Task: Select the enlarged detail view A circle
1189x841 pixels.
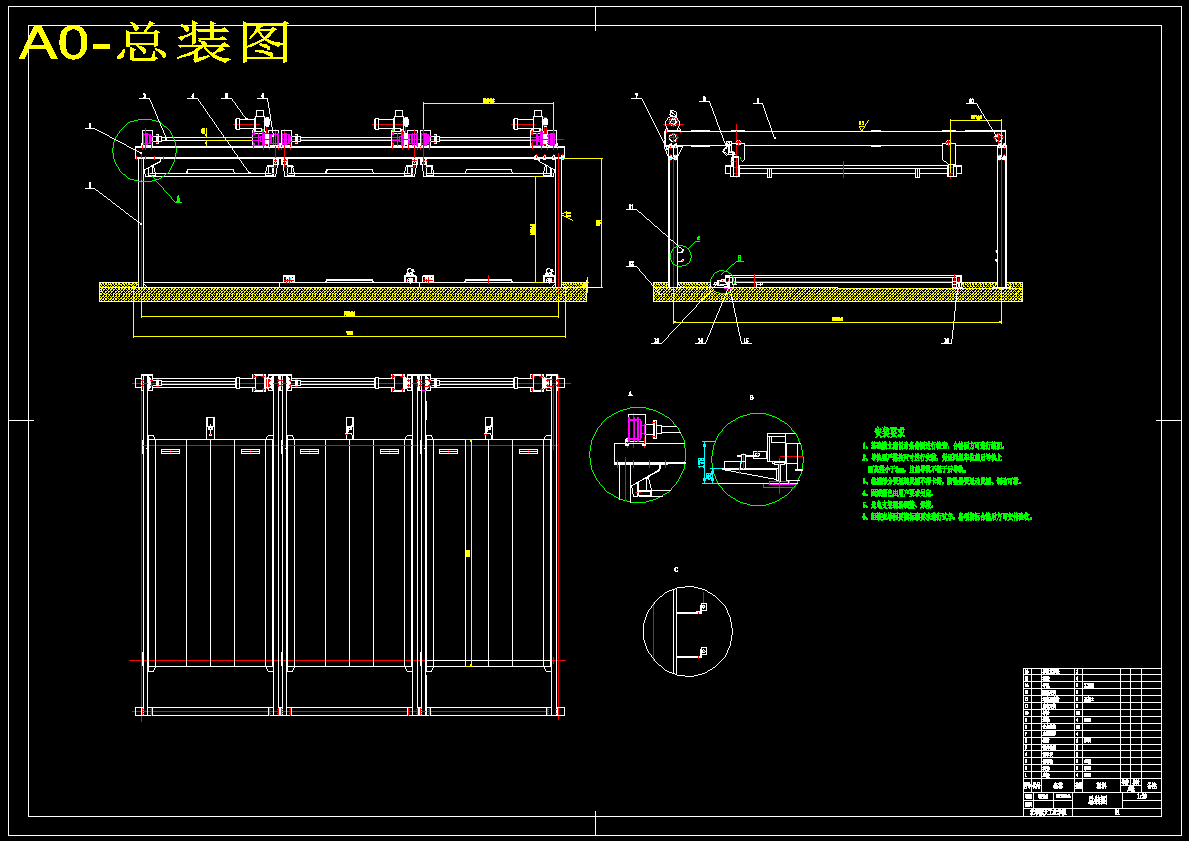Action: [638, 455]
